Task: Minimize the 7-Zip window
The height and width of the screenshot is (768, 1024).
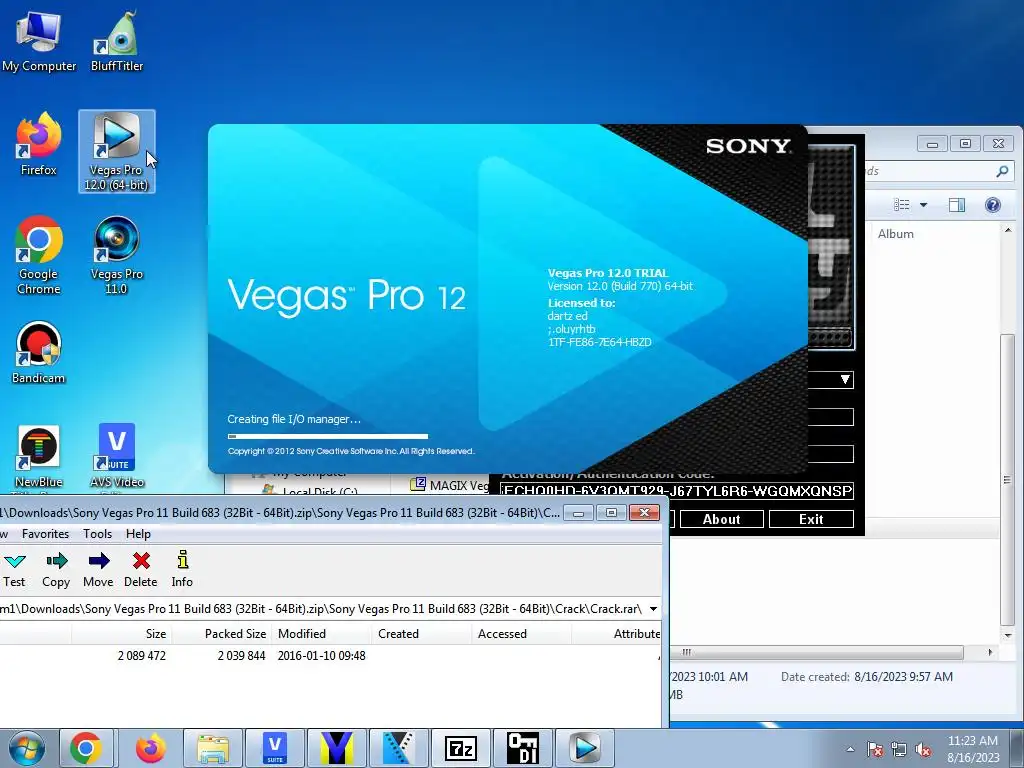Action: (578, 513)
